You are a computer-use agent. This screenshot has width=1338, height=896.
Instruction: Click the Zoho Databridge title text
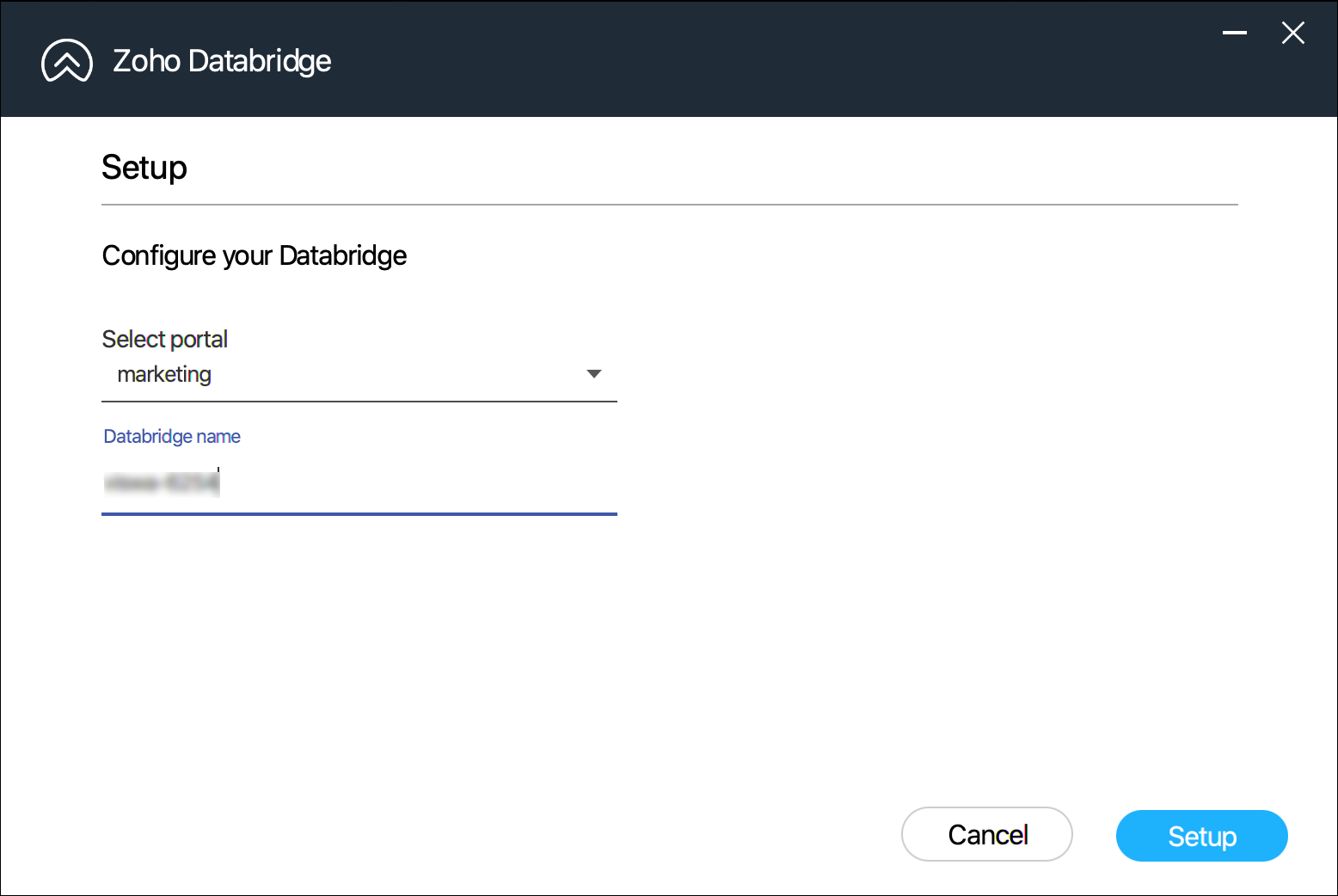[x=222, y=61]
